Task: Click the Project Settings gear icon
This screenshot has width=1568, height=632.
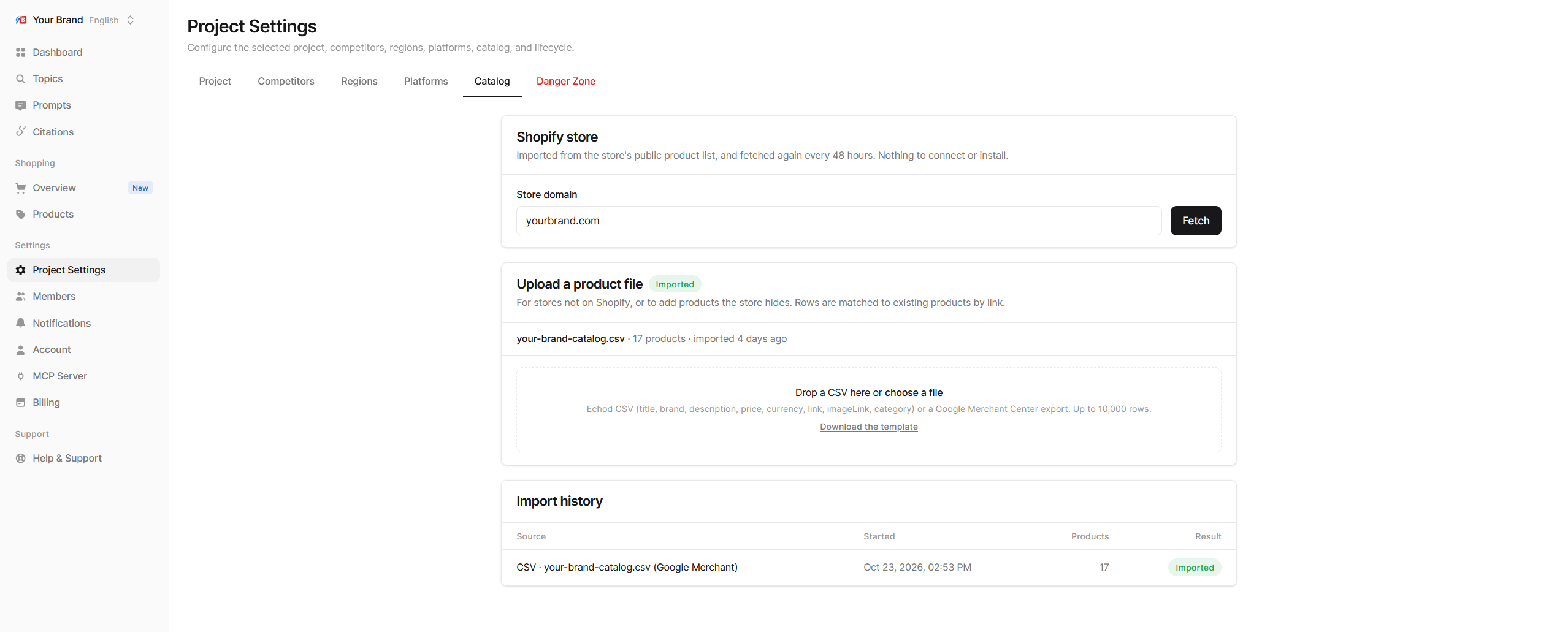Action: pos(21,270)
